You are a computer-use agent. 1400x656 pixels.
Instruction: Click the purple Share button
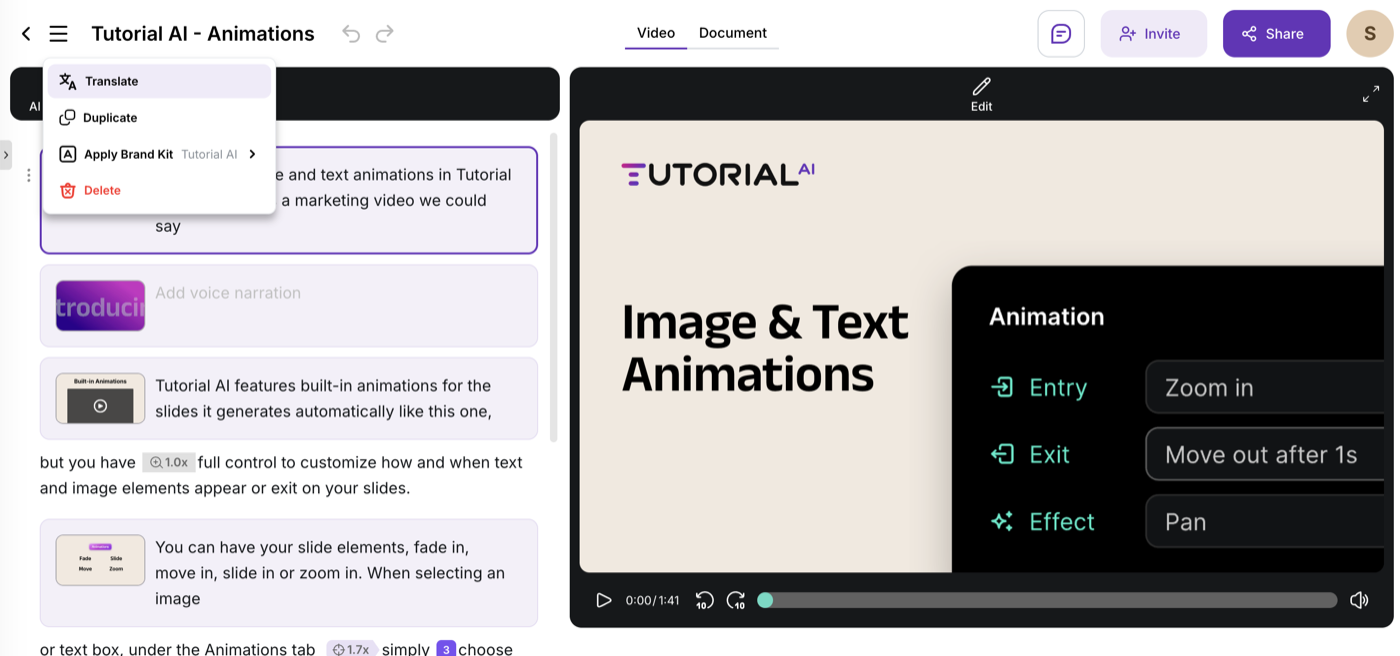coord(1276,34)
